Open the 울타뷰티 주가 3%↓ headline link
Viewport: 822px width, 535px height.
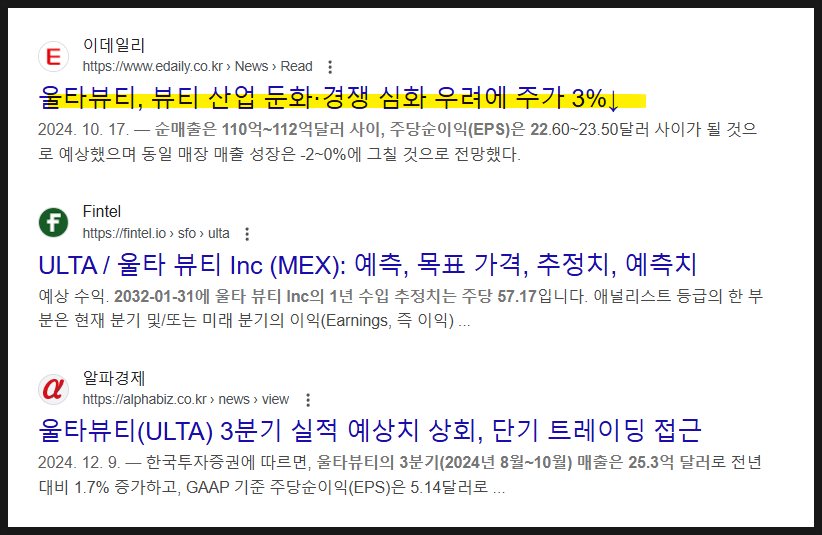(329, 99)
